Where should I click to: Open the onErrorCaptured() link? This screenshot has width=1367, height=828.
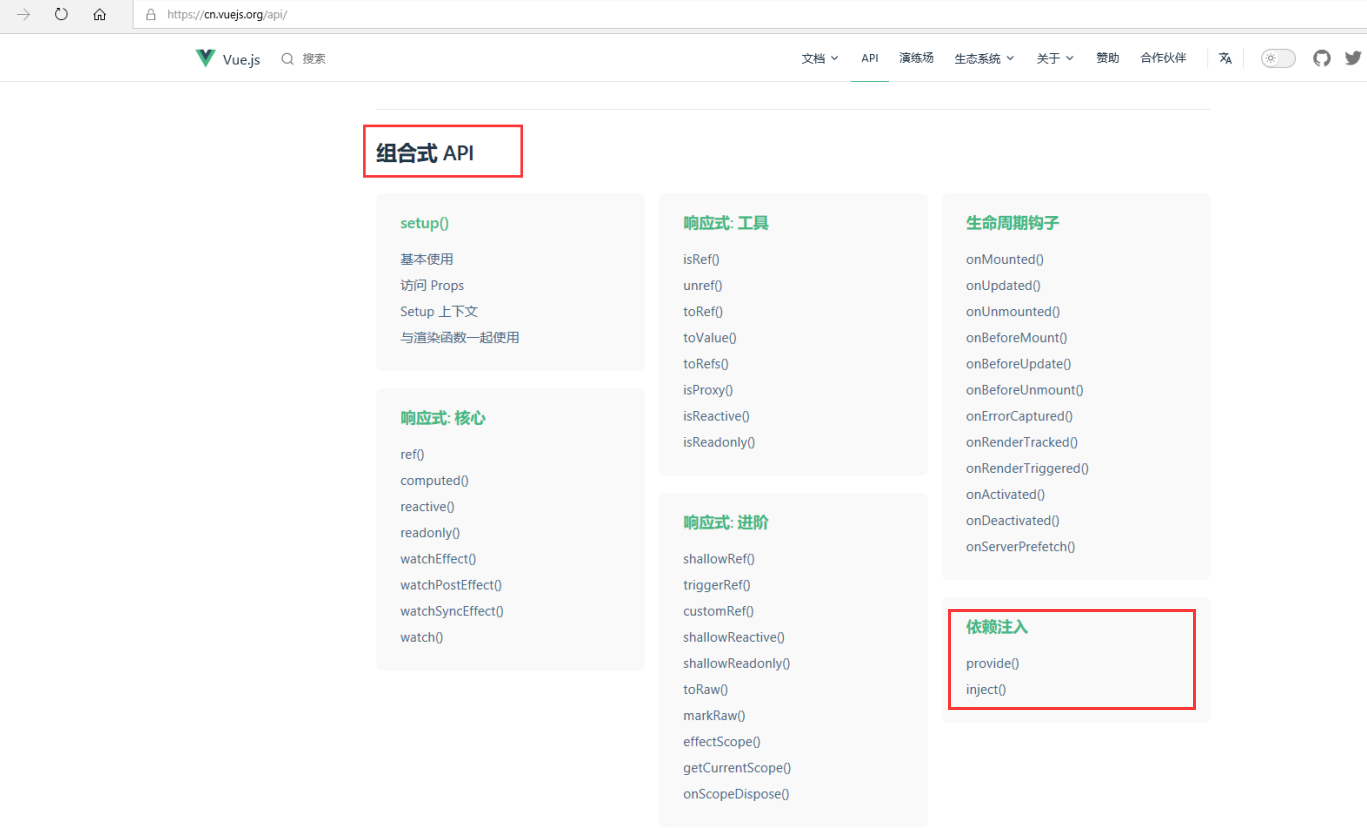point(1019,415)
